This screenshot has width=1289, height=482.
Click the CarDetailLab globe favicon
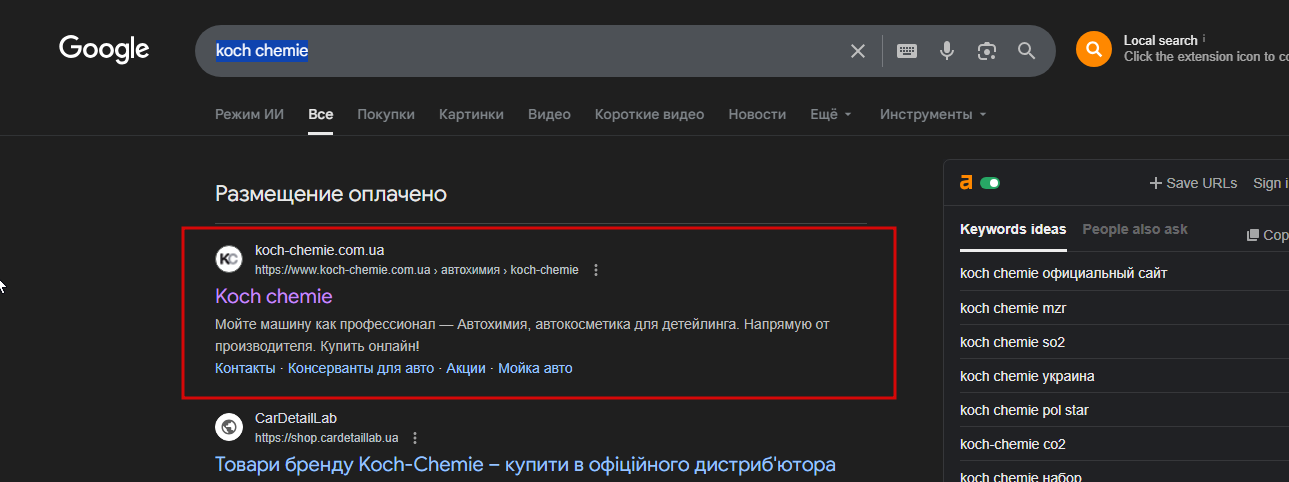click(229, 427)
